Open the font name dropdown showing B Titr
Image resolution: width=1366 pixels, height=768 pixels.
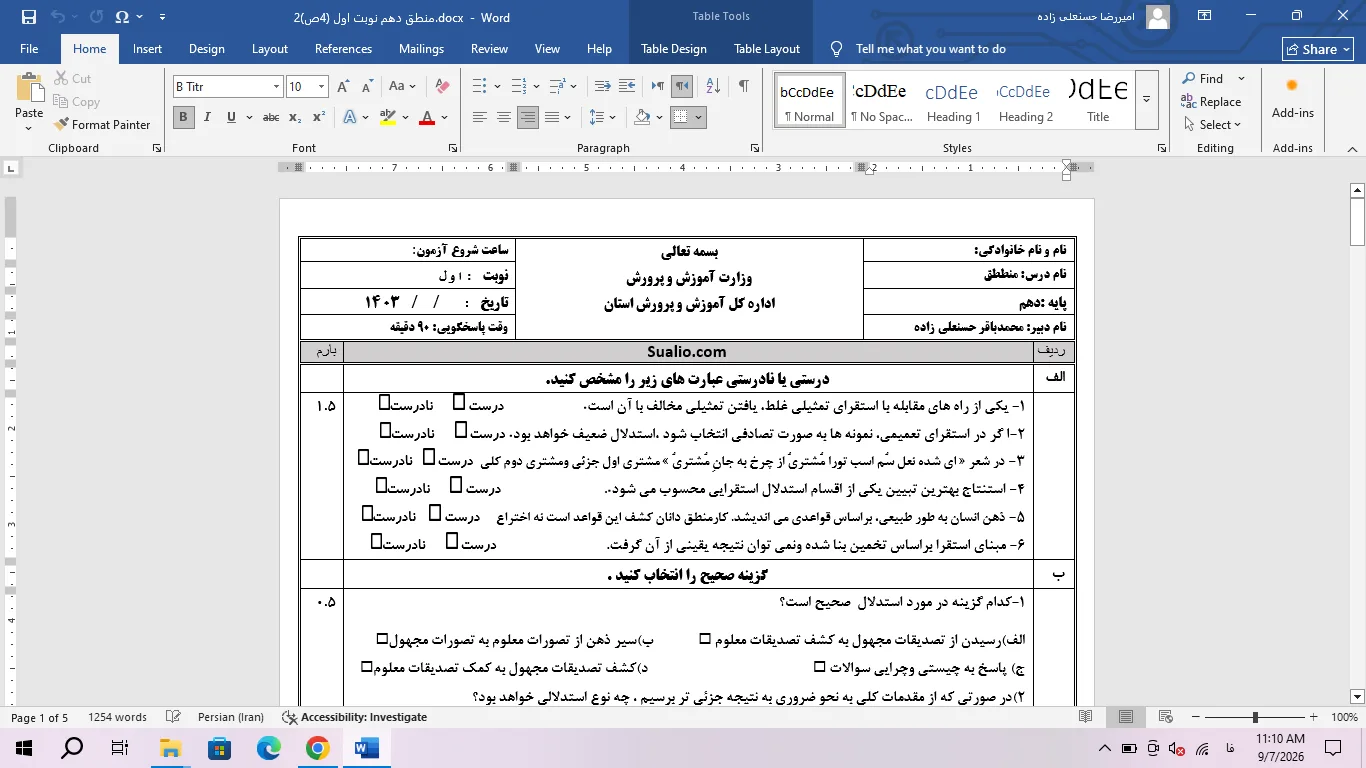point(276,87)
